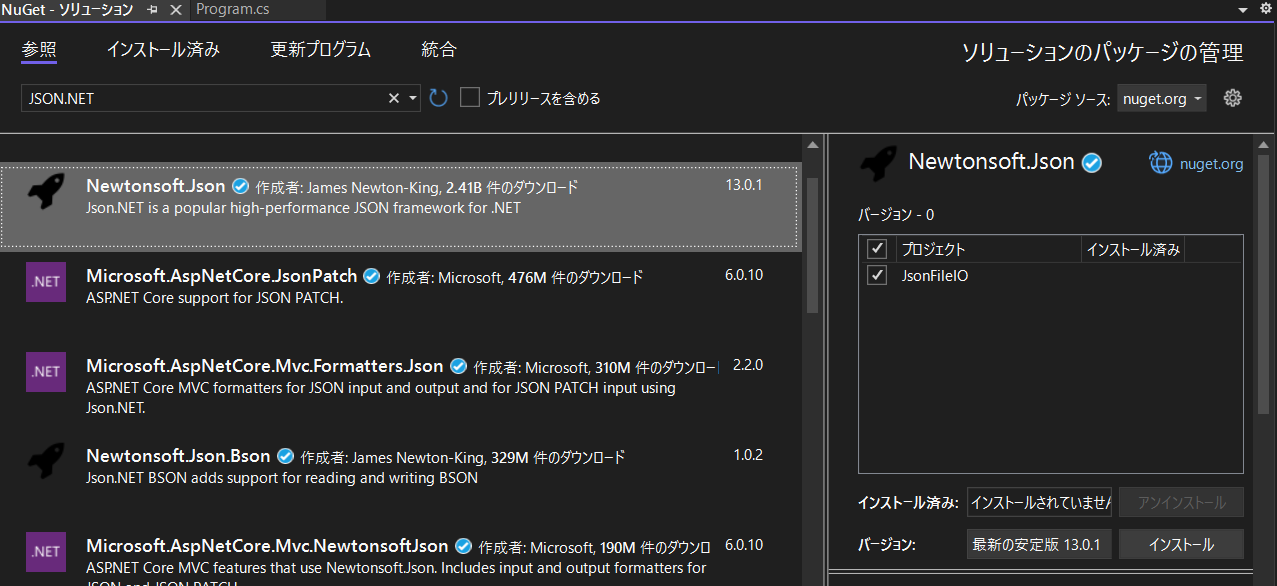Viewport: 1277px width, 586px height.
Task: Click the verified badge next to Newtonsoft.Json
Action: (1091, 161)
